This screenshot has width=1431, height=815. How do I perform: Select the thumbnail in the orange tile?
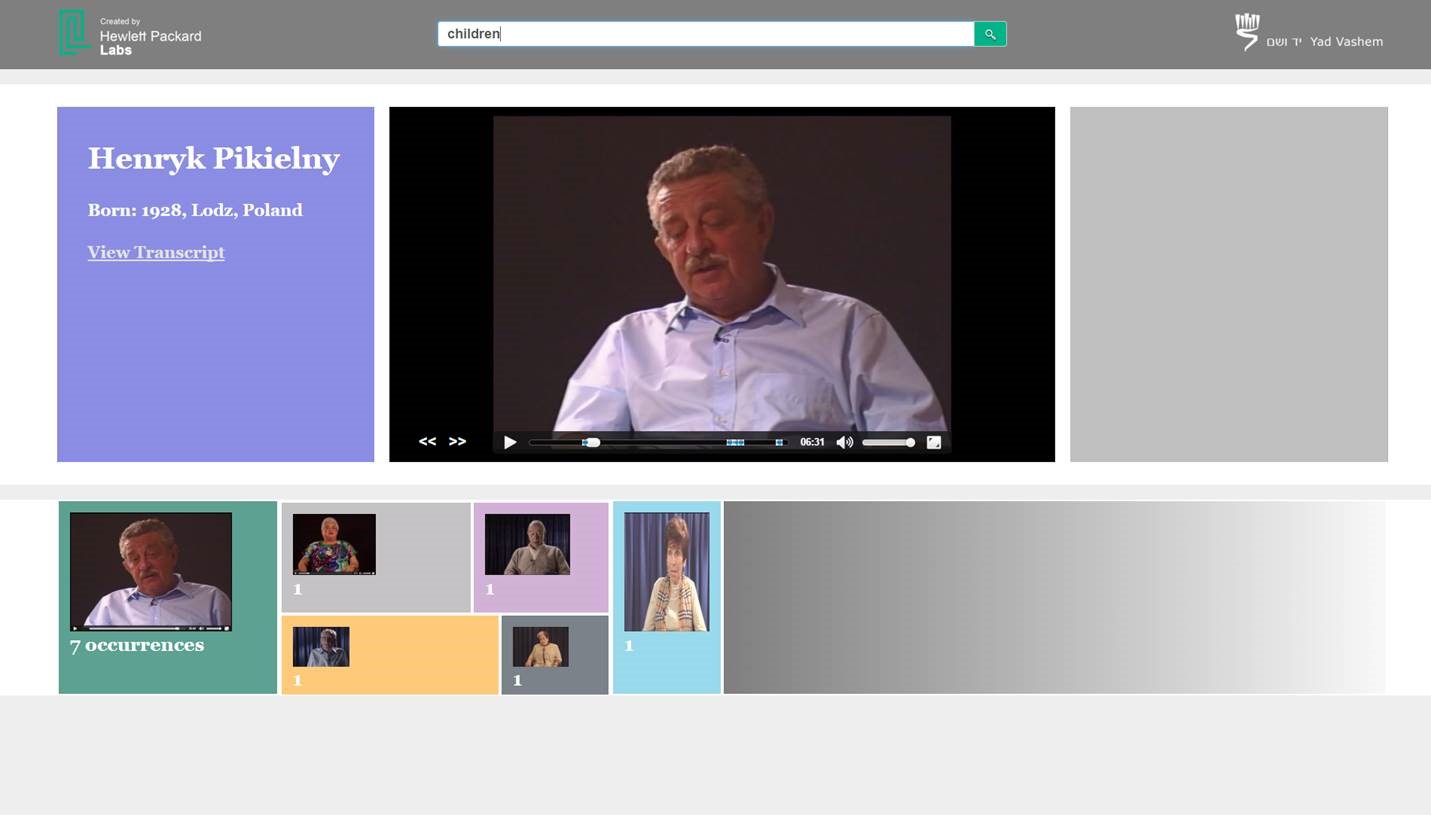tap(321, 647)
